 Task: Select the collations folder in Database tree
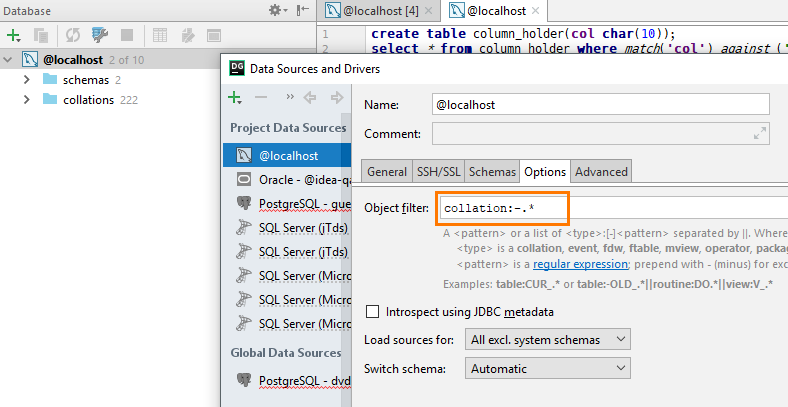pos(89,99)
